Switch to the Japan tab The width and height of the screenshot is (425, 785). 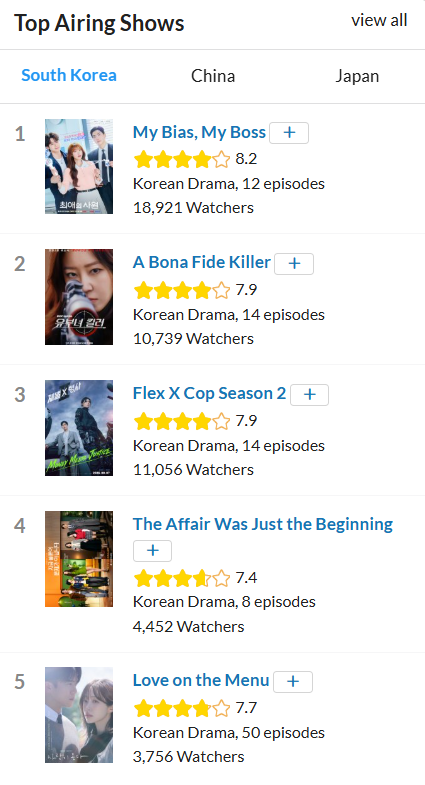click(x=357, y=76)
